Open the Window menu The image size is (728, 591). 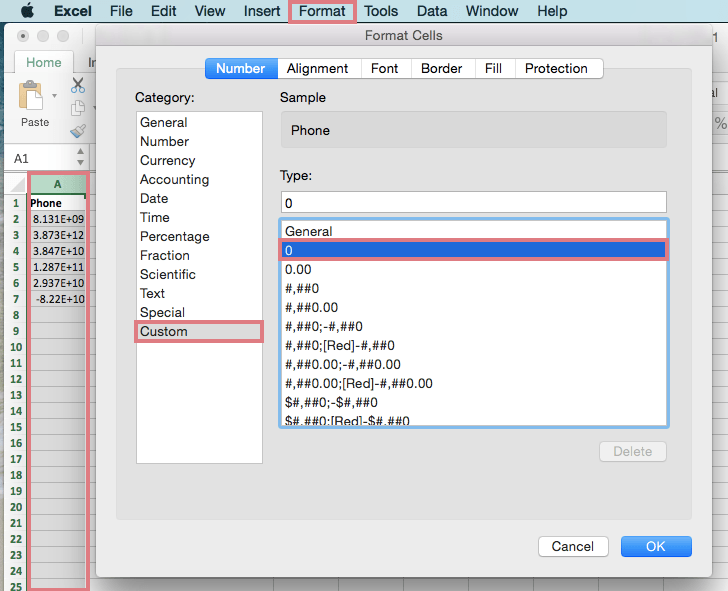click(492, 11)
